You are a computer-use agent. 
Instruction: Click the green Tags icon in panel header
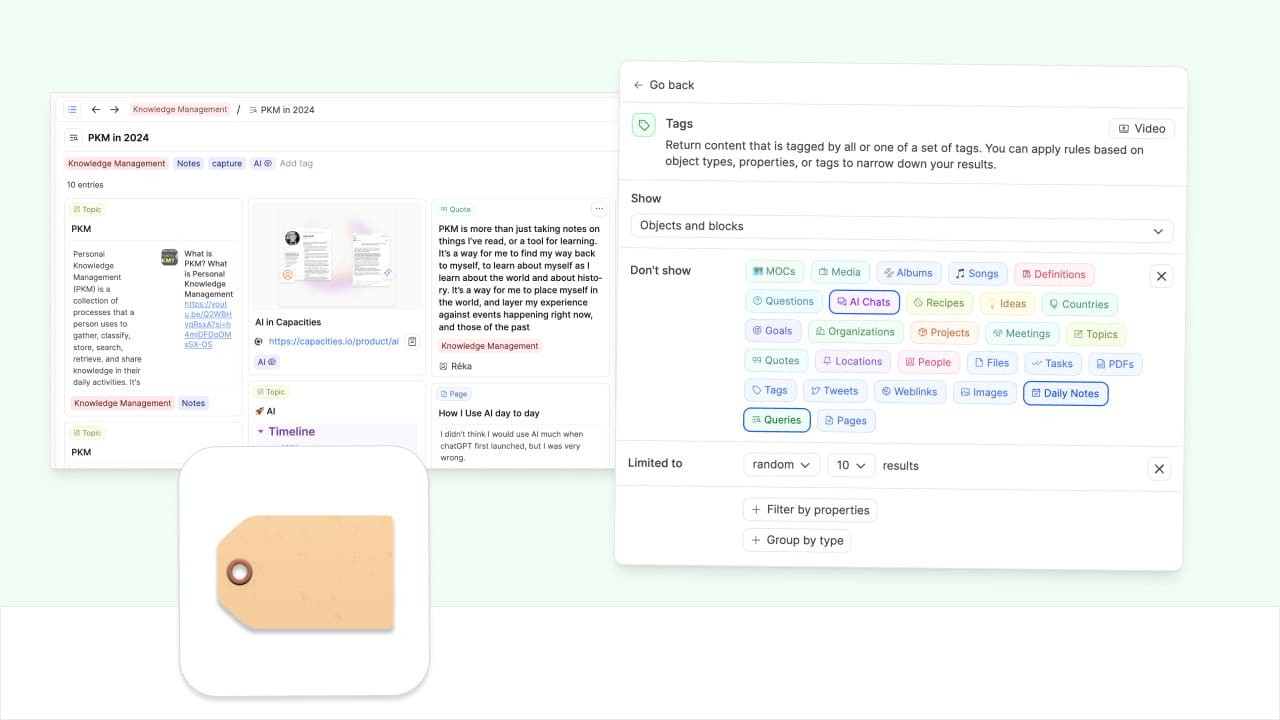click(x=643, y=125)
